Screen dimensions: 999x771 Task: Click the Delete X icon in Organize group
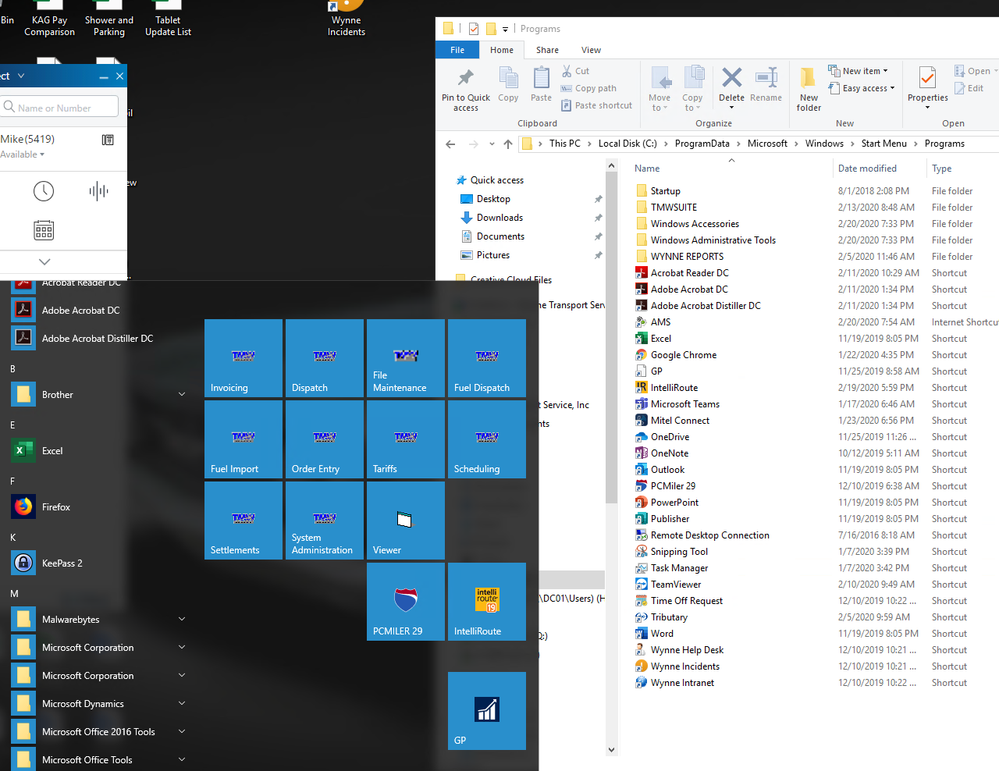pos(731,78)
